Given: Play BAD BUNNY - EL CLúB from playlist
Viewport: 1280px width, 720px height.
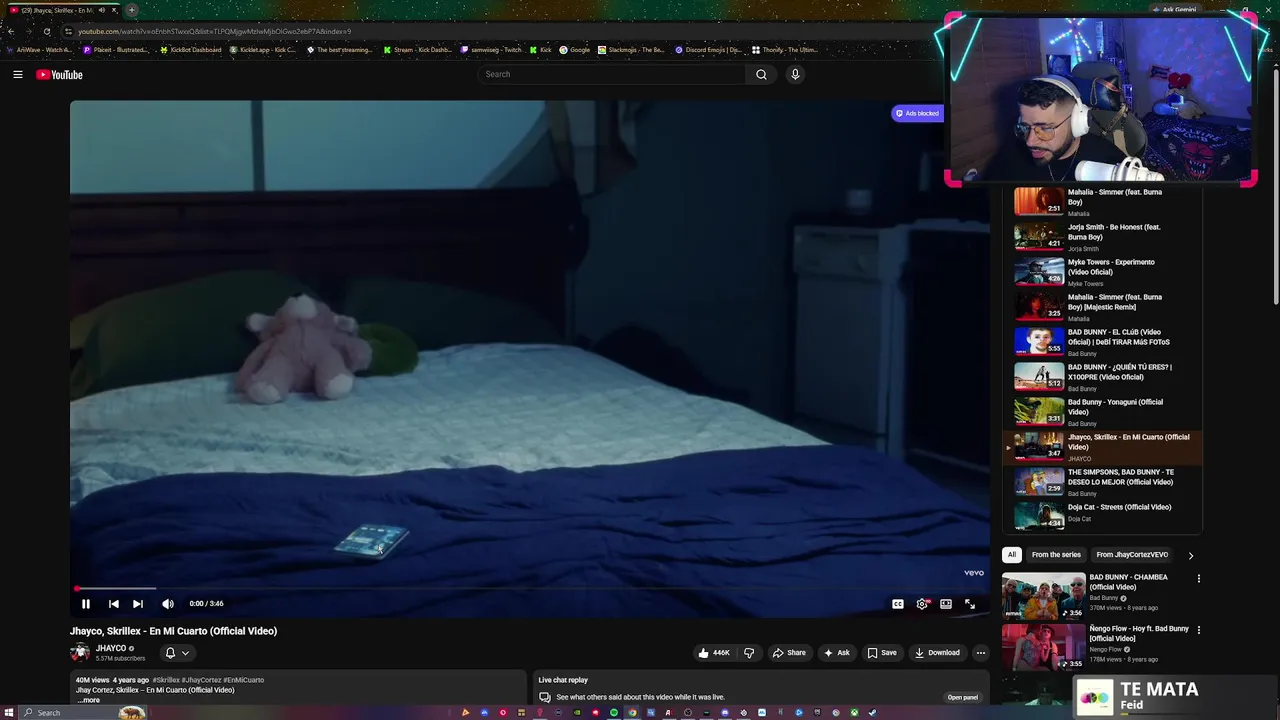Looking at the screenshot, I should (x=1102, y=342).
